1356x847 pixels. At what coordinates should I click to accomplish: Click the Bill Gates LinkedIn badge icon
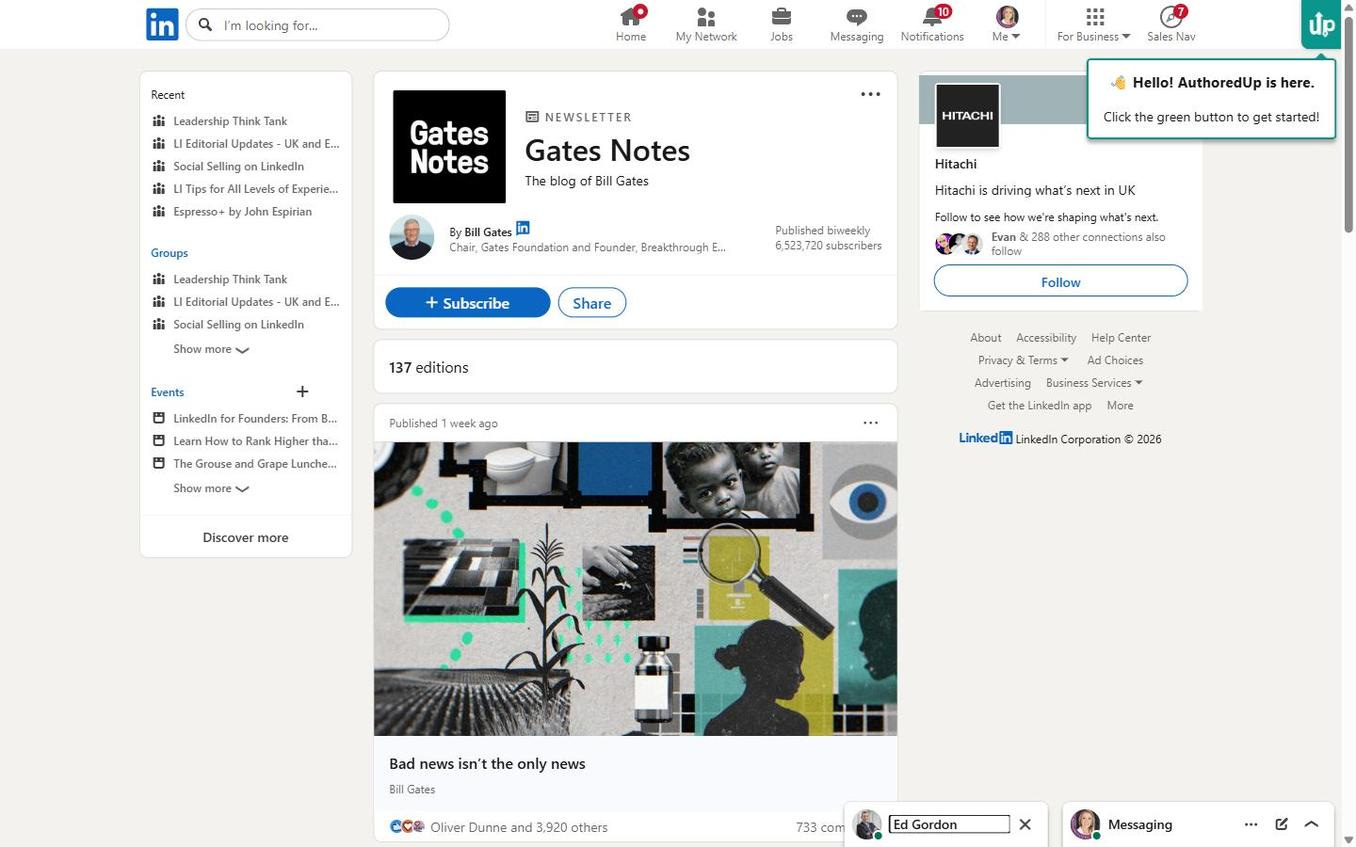pos(523,228)
